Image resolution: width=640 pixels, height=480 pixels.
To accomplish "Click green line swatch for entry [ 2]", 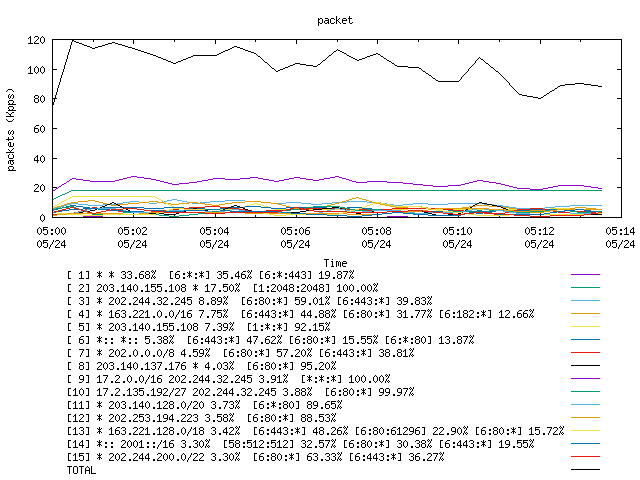I will [585, 288].
